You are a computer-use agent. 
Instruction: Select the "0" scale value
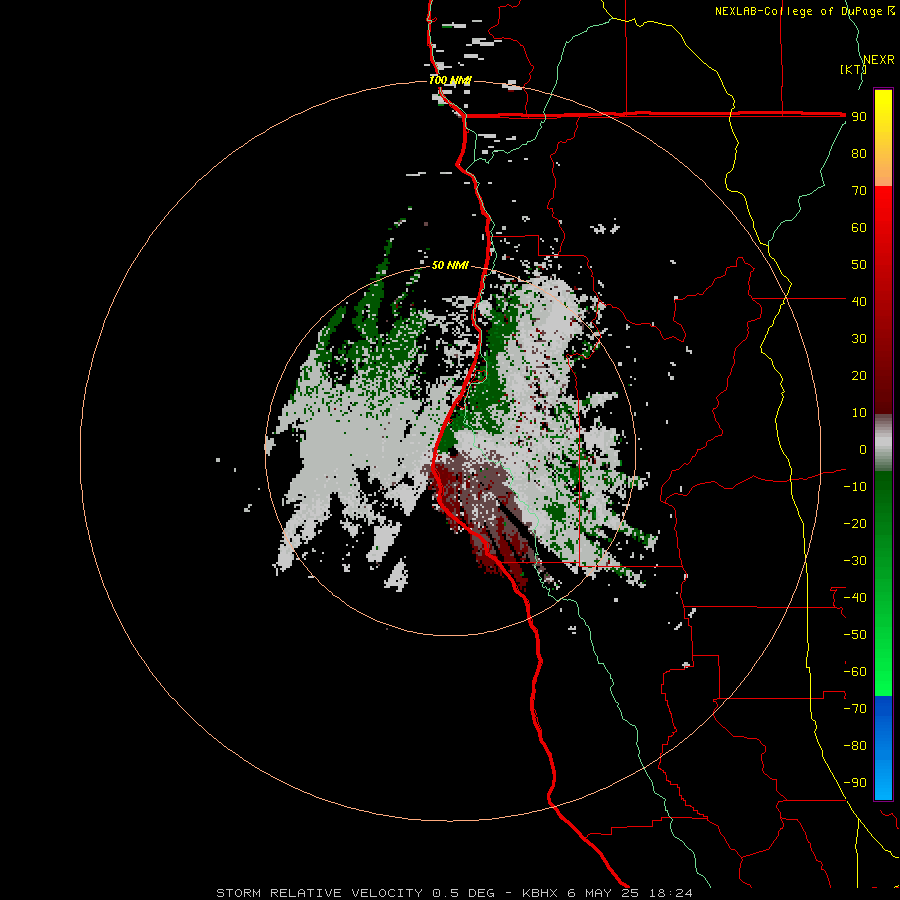(863, 450)
